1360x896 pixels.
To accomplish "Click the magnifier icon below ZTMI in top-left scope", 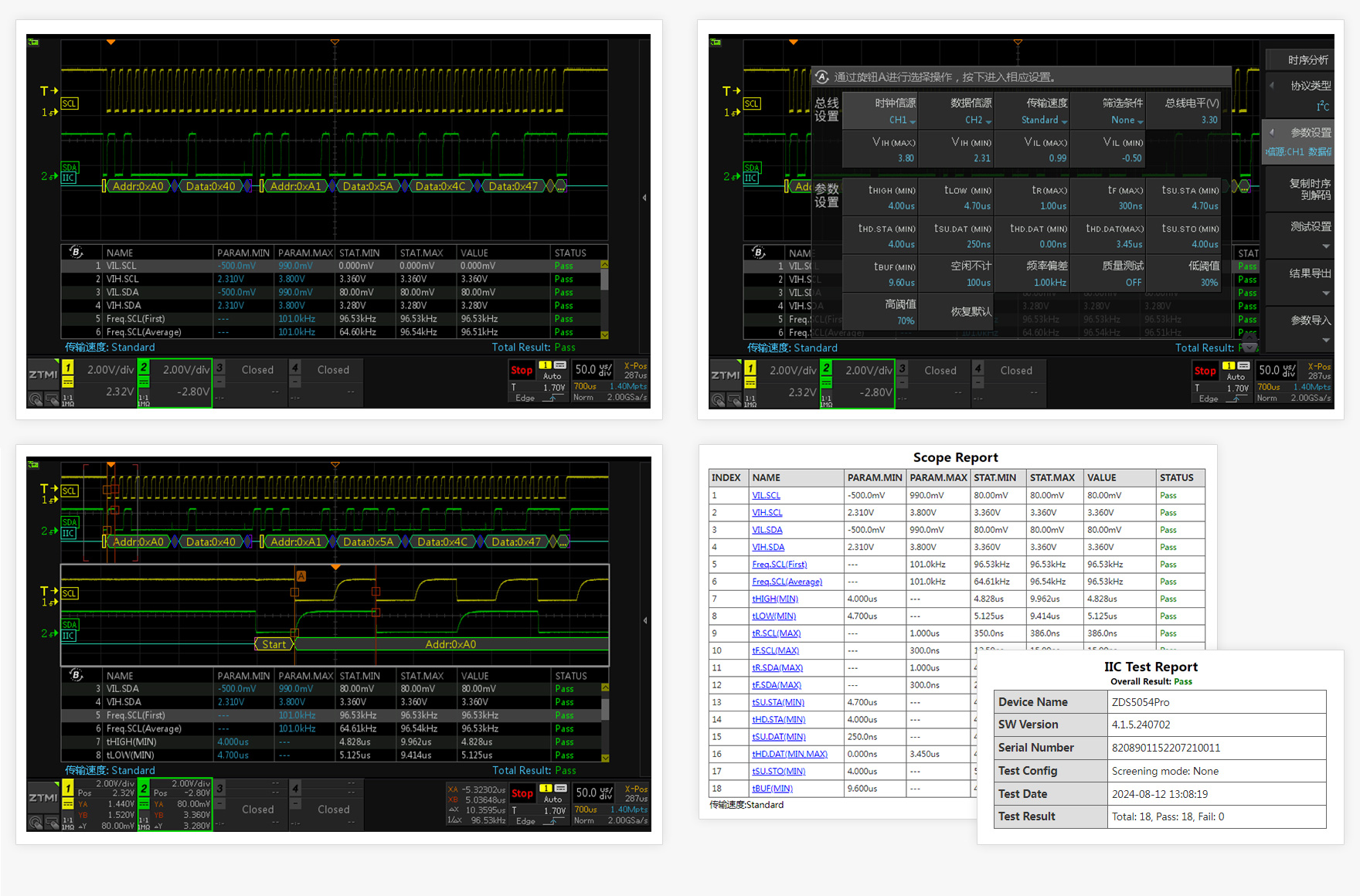I will [36, 399].
